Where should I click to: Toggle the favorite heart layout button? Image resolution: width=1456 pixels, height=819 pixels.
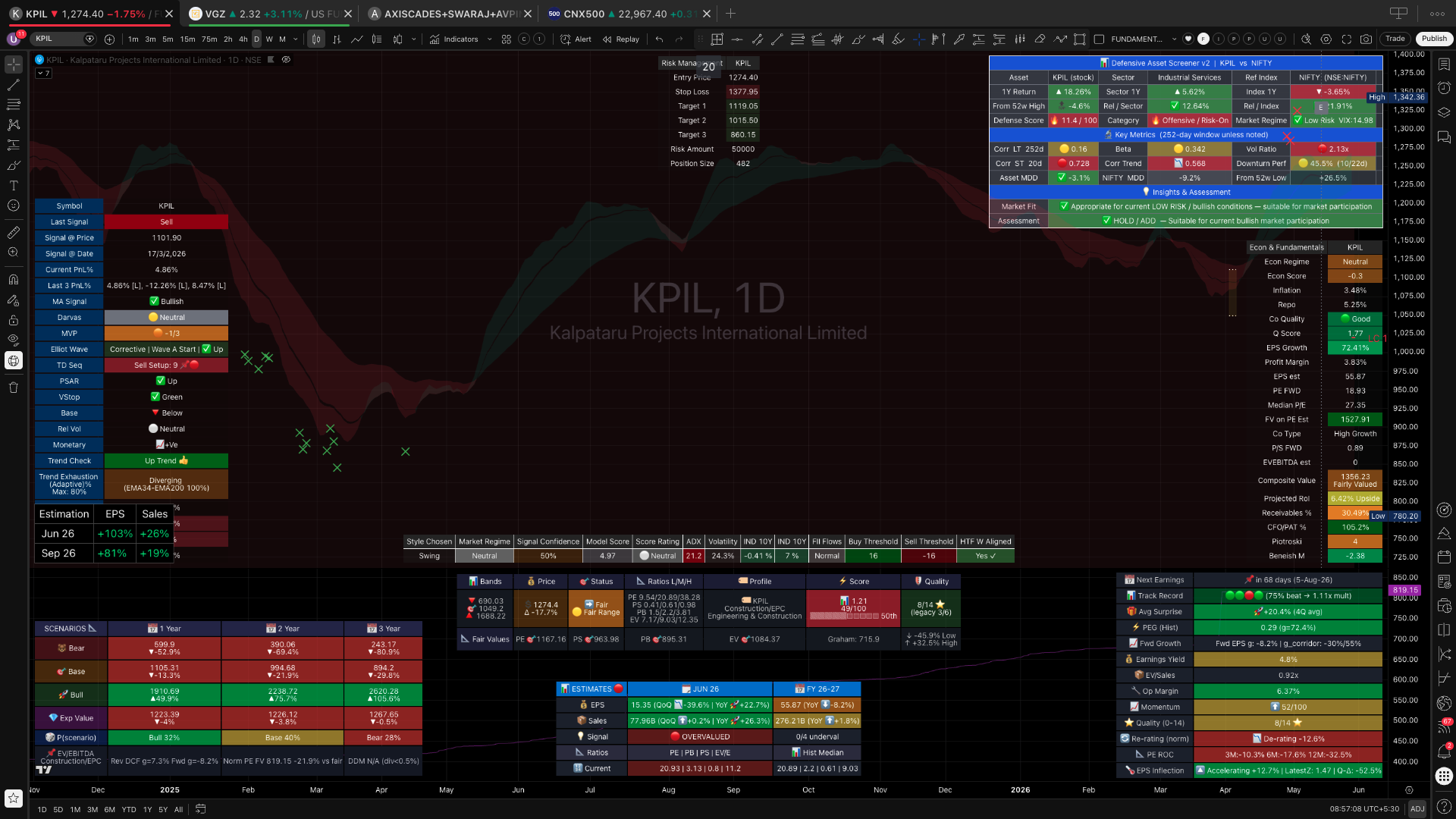(x=1188, y=39)
